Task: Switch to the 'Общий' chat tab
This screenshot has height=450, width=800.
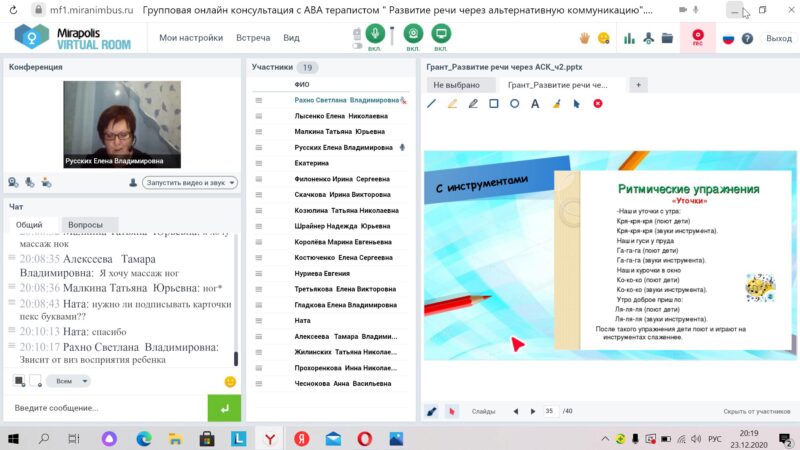Action: click(x=29, y=224)
